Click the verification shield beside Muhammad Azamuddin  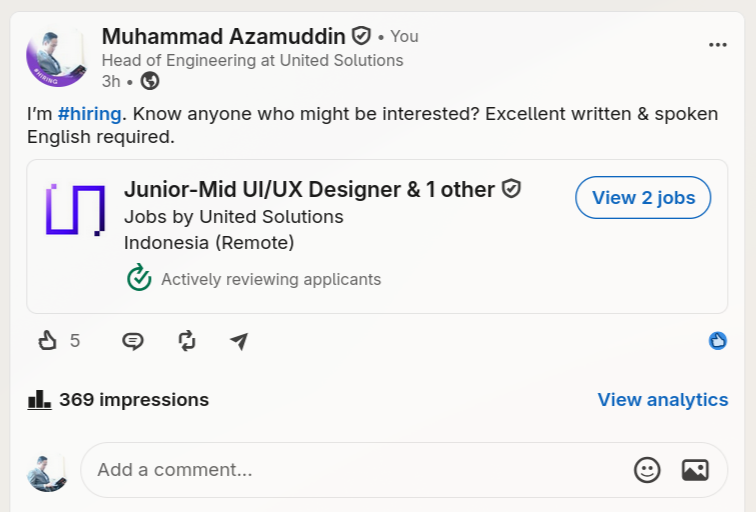tap(361, 36)
